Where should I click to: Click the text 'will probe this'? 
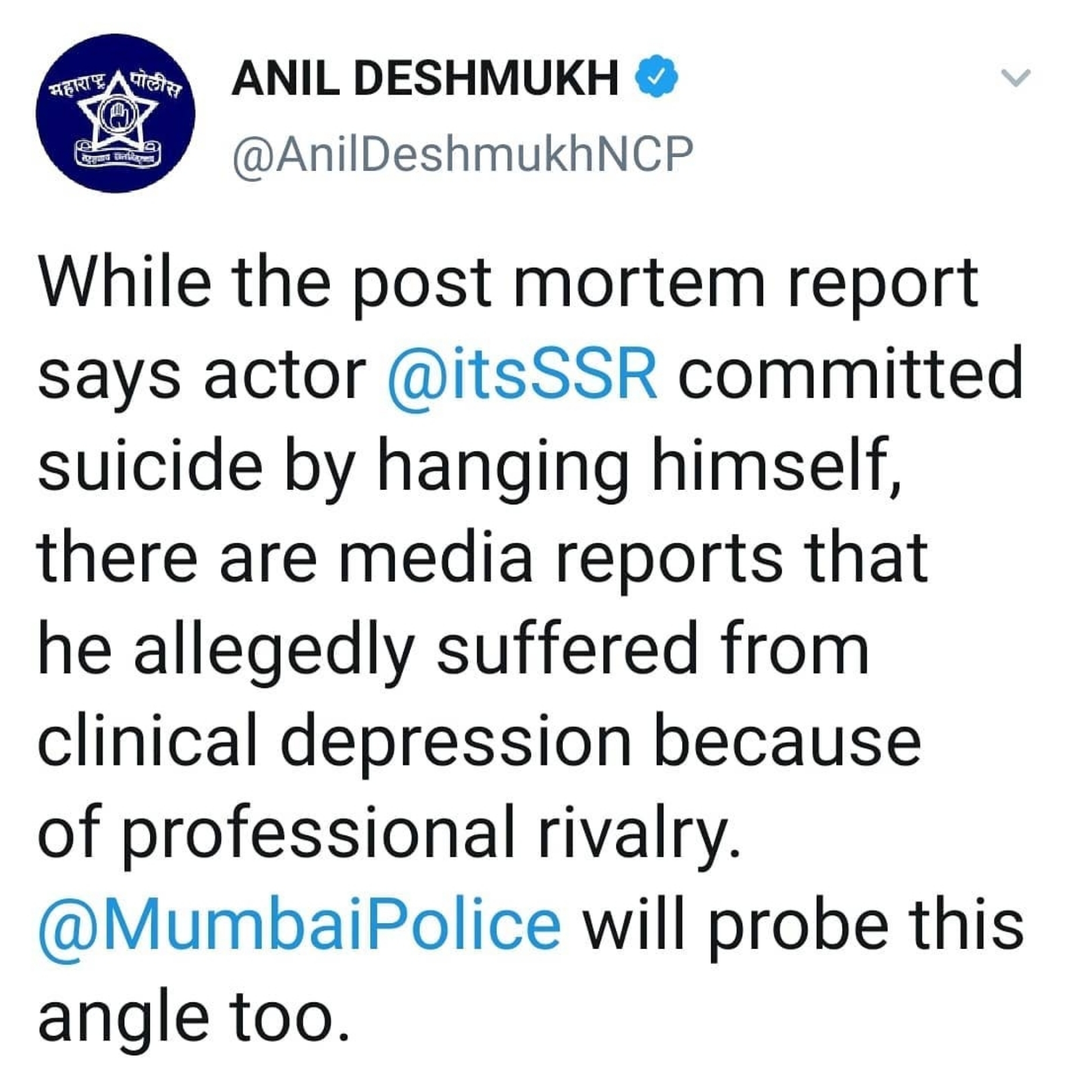pos(803,925)
